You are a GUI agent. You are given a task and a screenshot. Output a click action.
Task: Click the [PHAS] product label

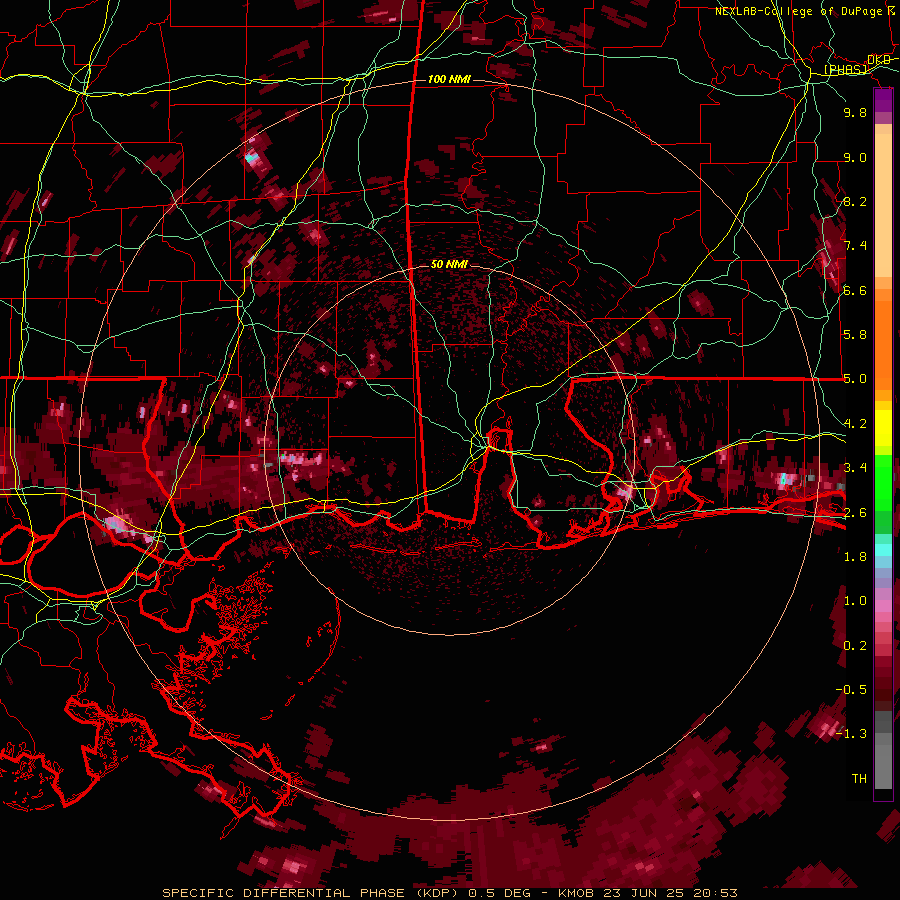click(845, 70)
